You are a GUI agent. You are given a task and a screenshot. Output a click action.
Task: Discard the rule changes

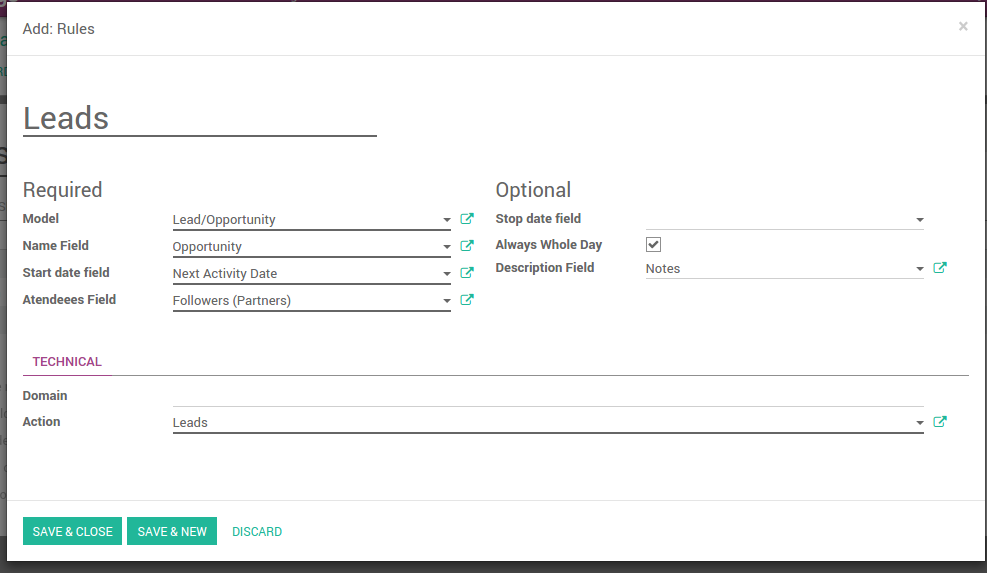pos(257,532)
